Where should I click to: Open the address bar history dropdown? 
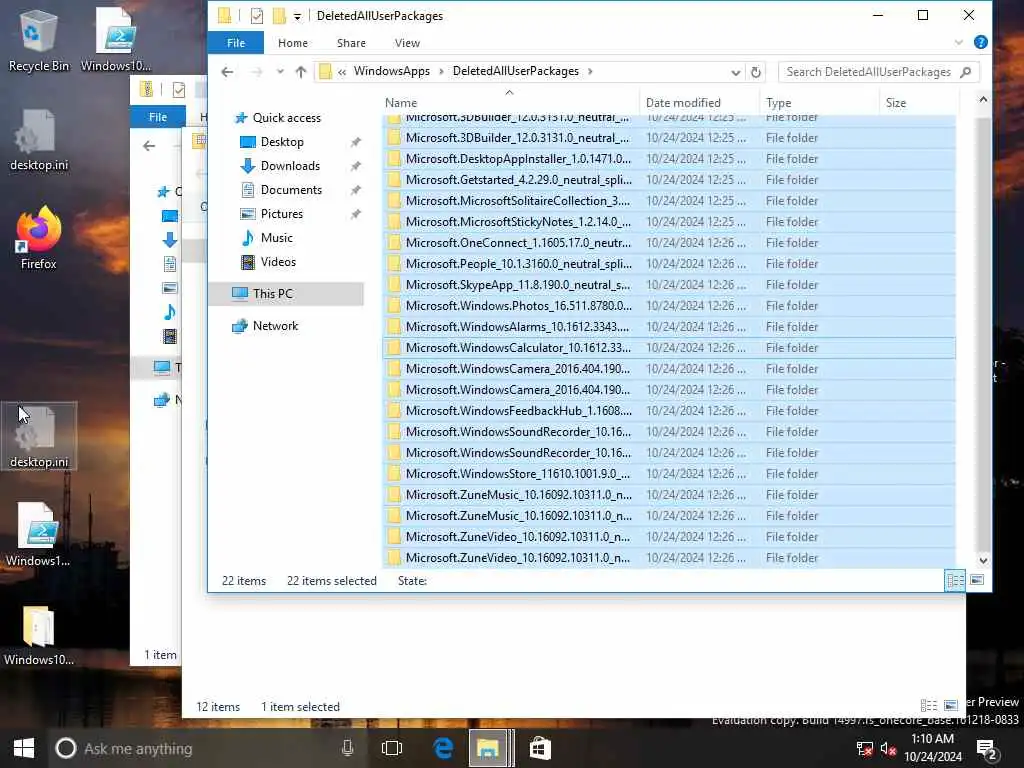(735, 72)
